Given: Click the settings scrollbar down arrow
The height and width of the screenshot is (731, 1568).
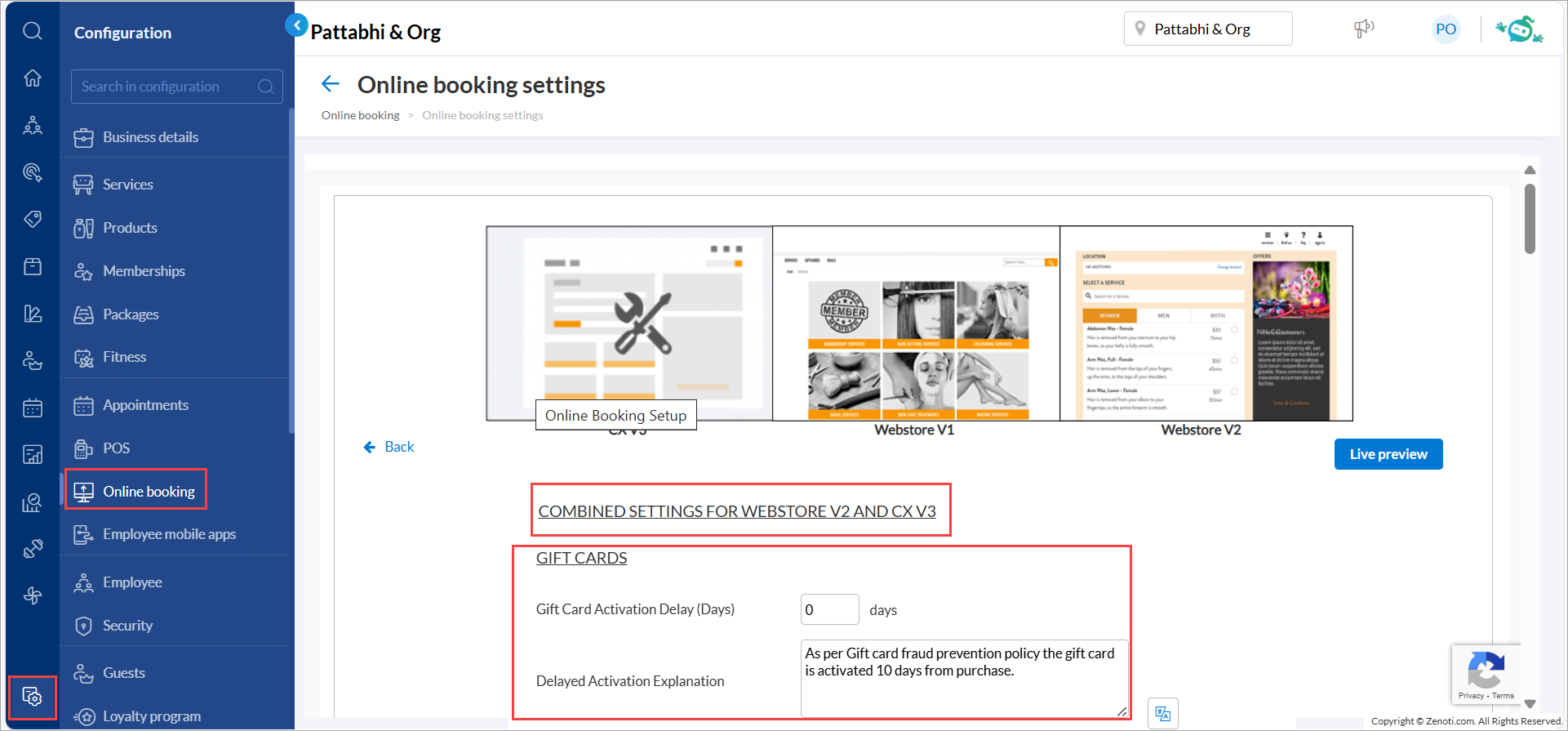Looking at the screenshot, I should click(1530, 703).
